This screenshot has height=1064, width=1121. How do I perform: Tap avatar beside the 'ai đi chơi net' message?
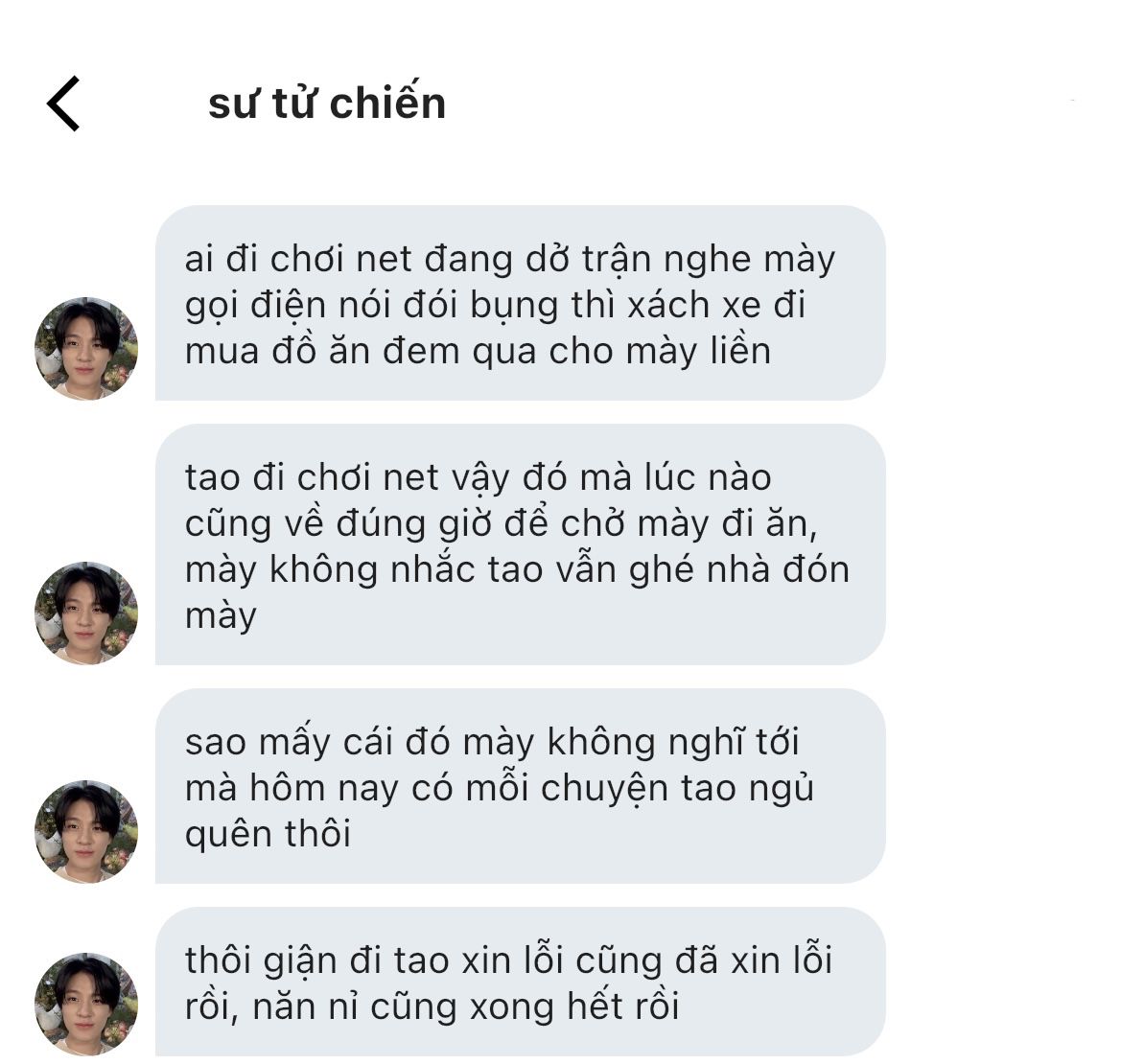tap(86, 348)
